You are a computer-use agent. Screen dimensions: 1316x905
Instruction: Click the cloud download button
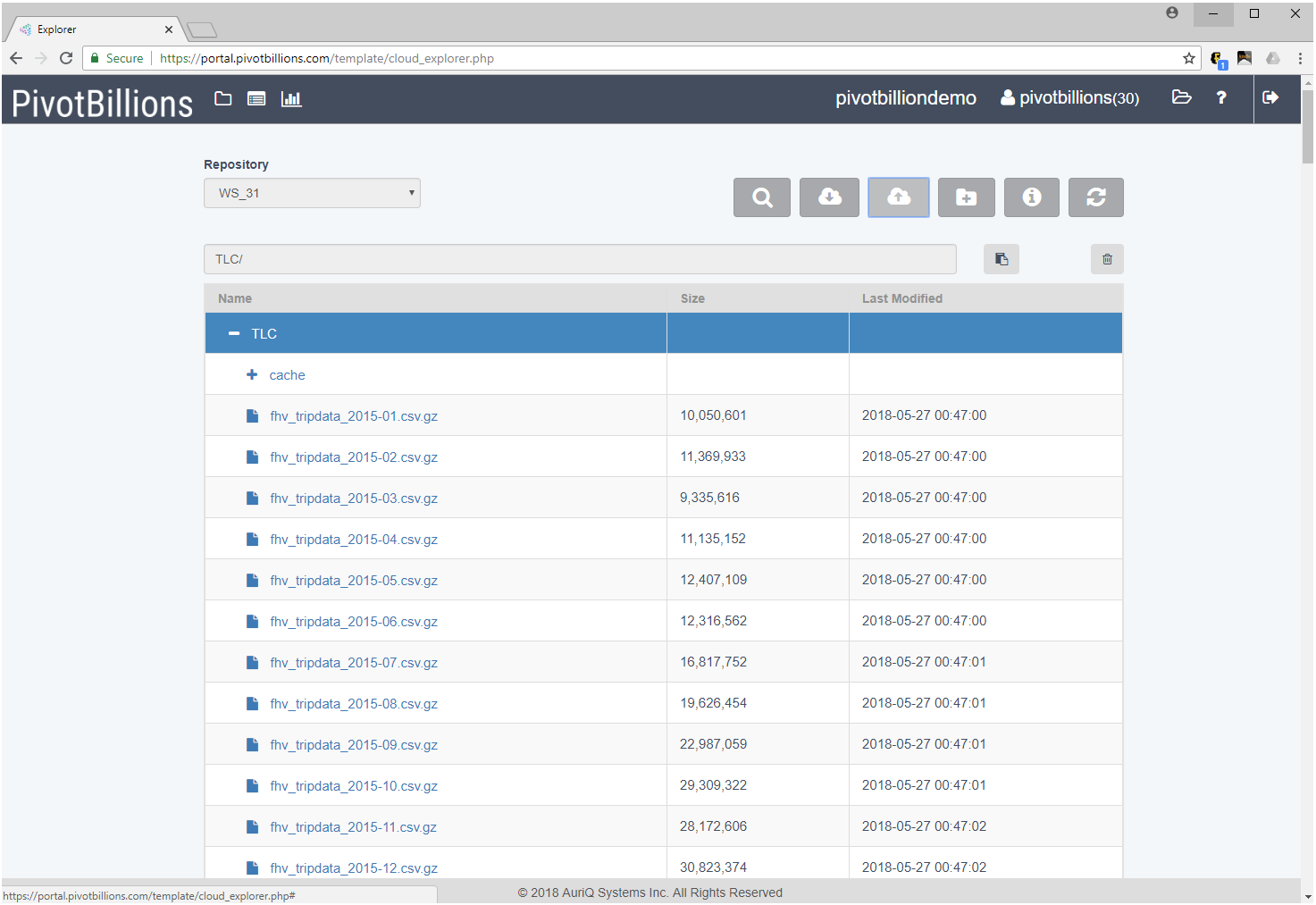coord(829,197)
